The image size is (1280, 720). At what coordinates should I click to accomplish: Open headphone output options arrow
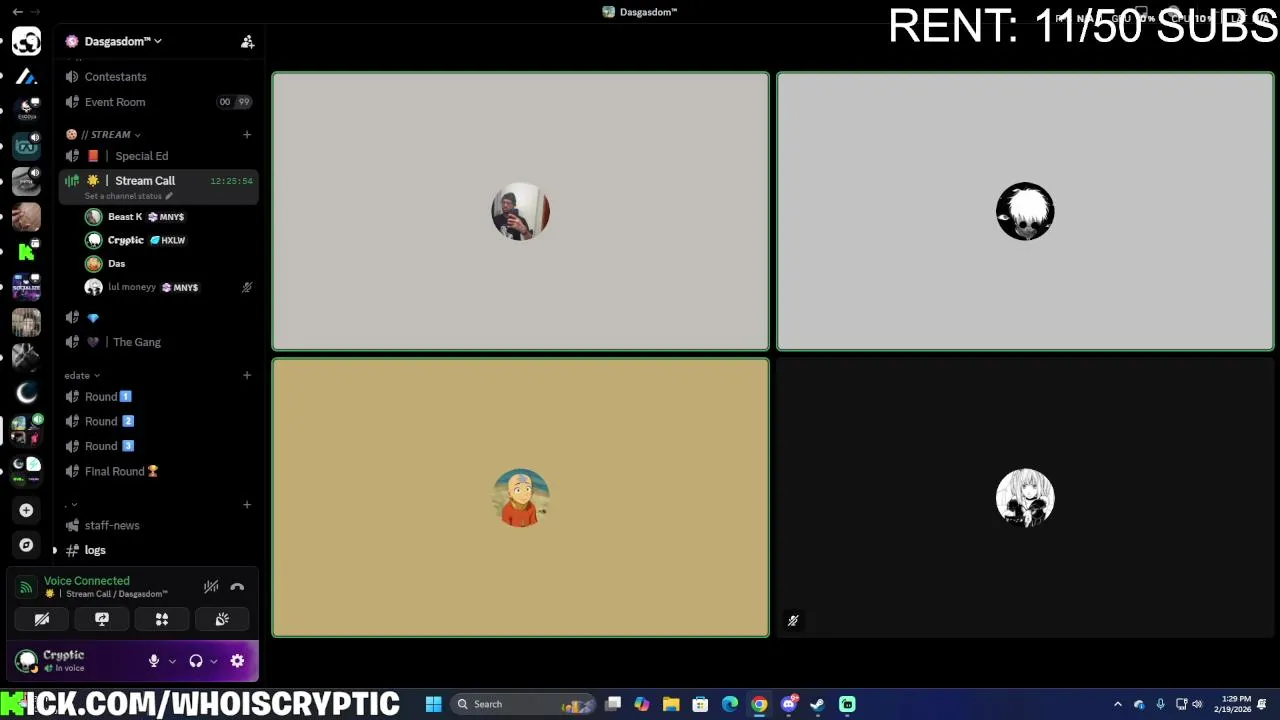pyautogui.click(x=213, y=661)
